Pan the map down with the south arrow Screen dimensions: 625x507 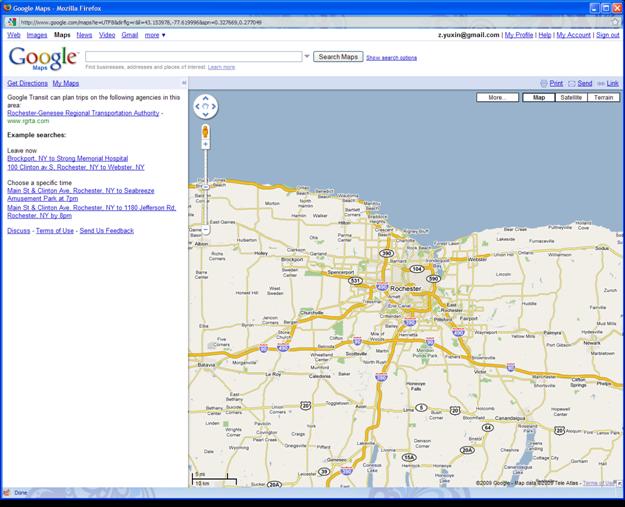[205, 115]
